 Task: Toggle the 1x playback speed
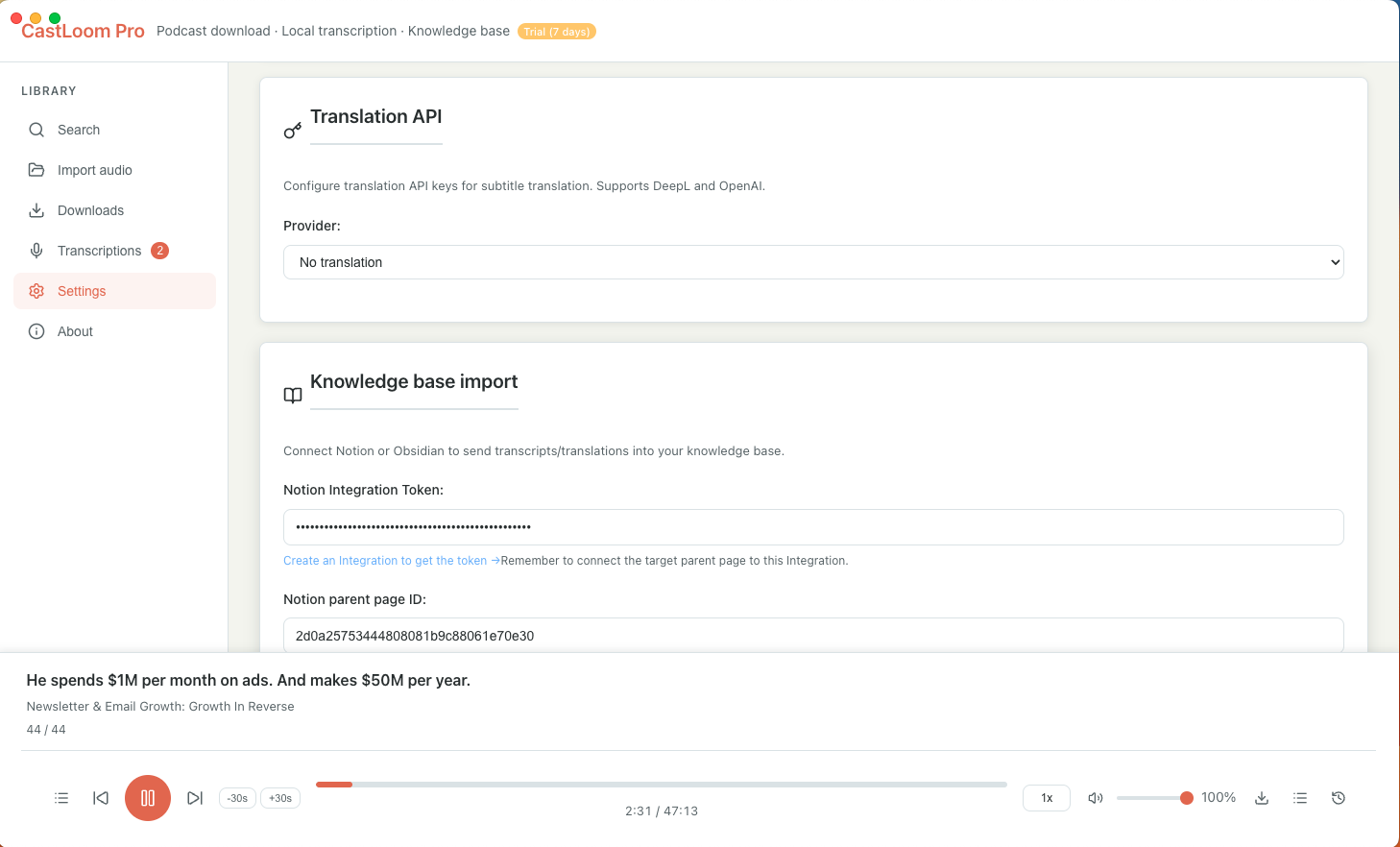click(1046, 798)
